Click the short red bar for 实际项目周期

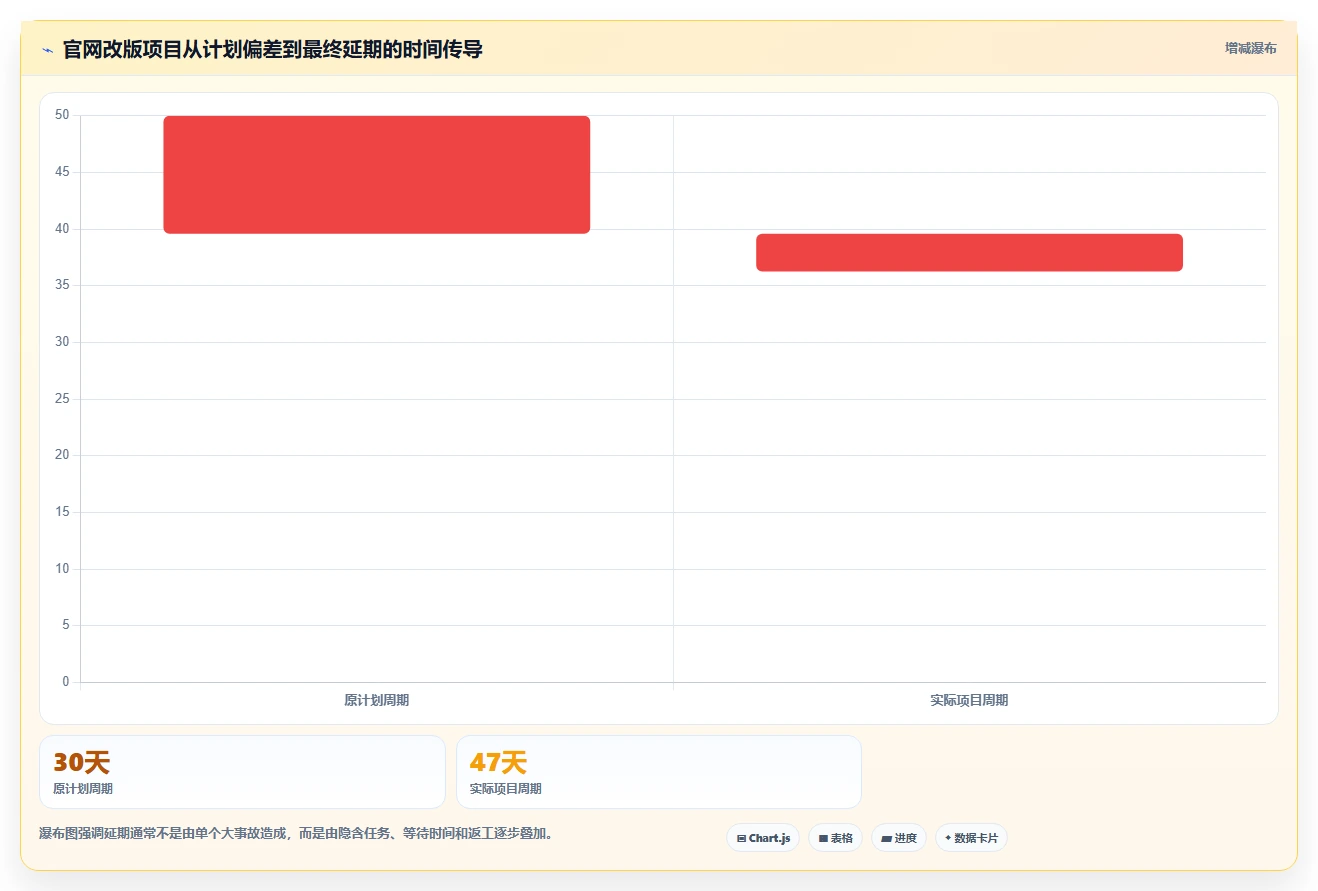[969, 252]
